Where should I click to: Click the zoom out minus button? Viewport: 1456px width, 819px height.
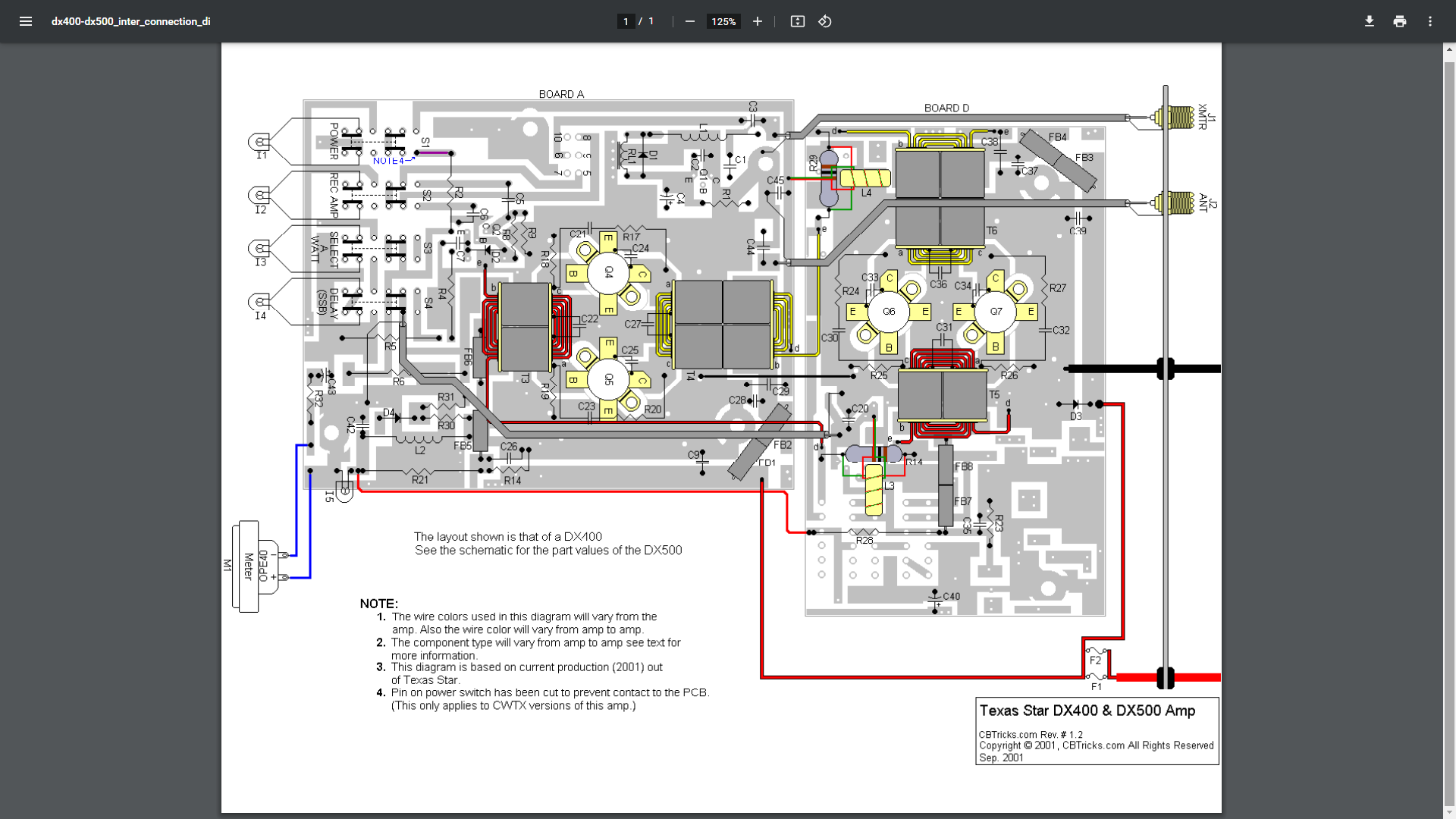click(x=689, y=21)
